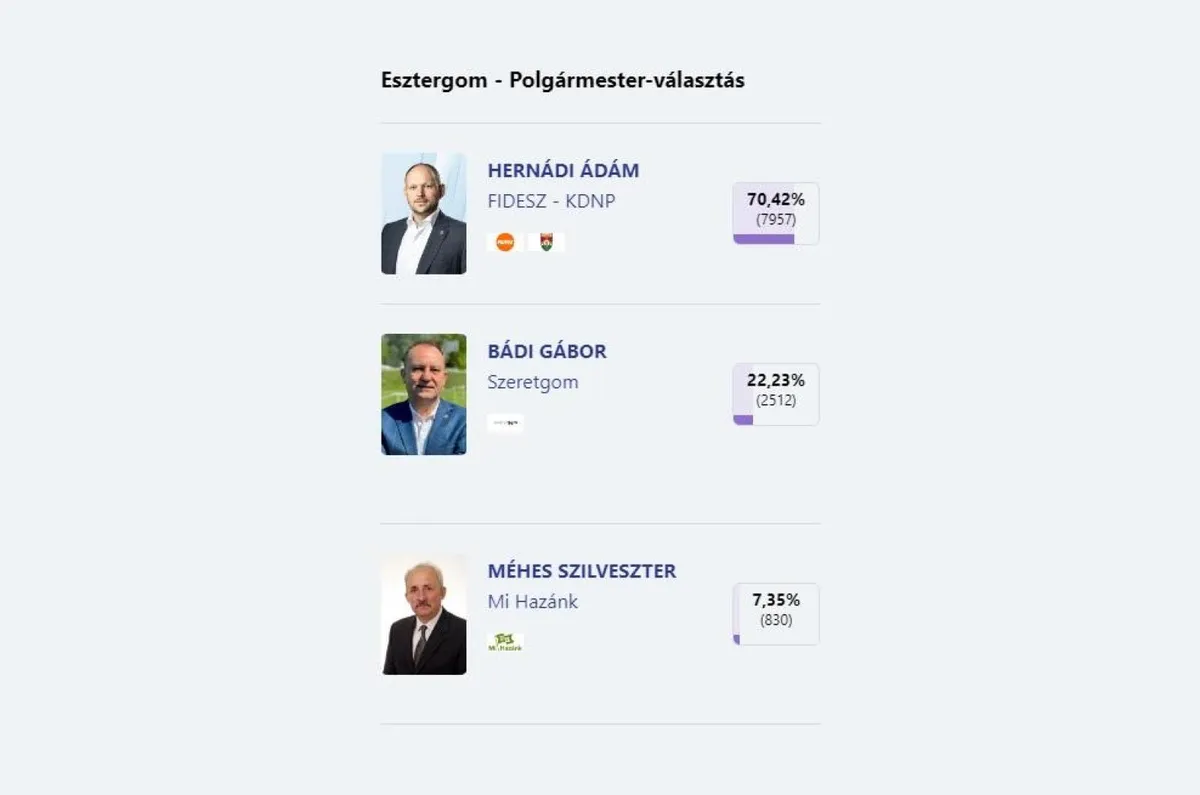Select the MÉHES SZILVESZTER name link
Screen dimensions: 1200x795
[x=582, y=571]
